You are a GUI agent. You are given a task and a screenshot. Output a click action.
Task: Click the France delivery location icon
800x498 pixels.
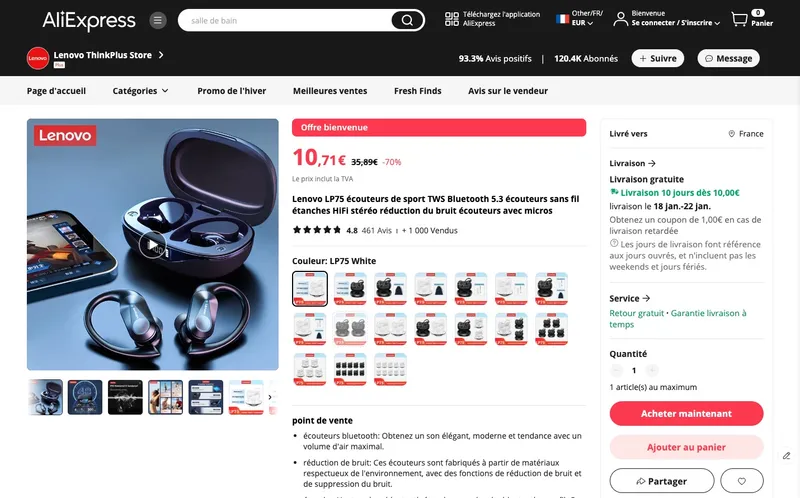point(732,133)
